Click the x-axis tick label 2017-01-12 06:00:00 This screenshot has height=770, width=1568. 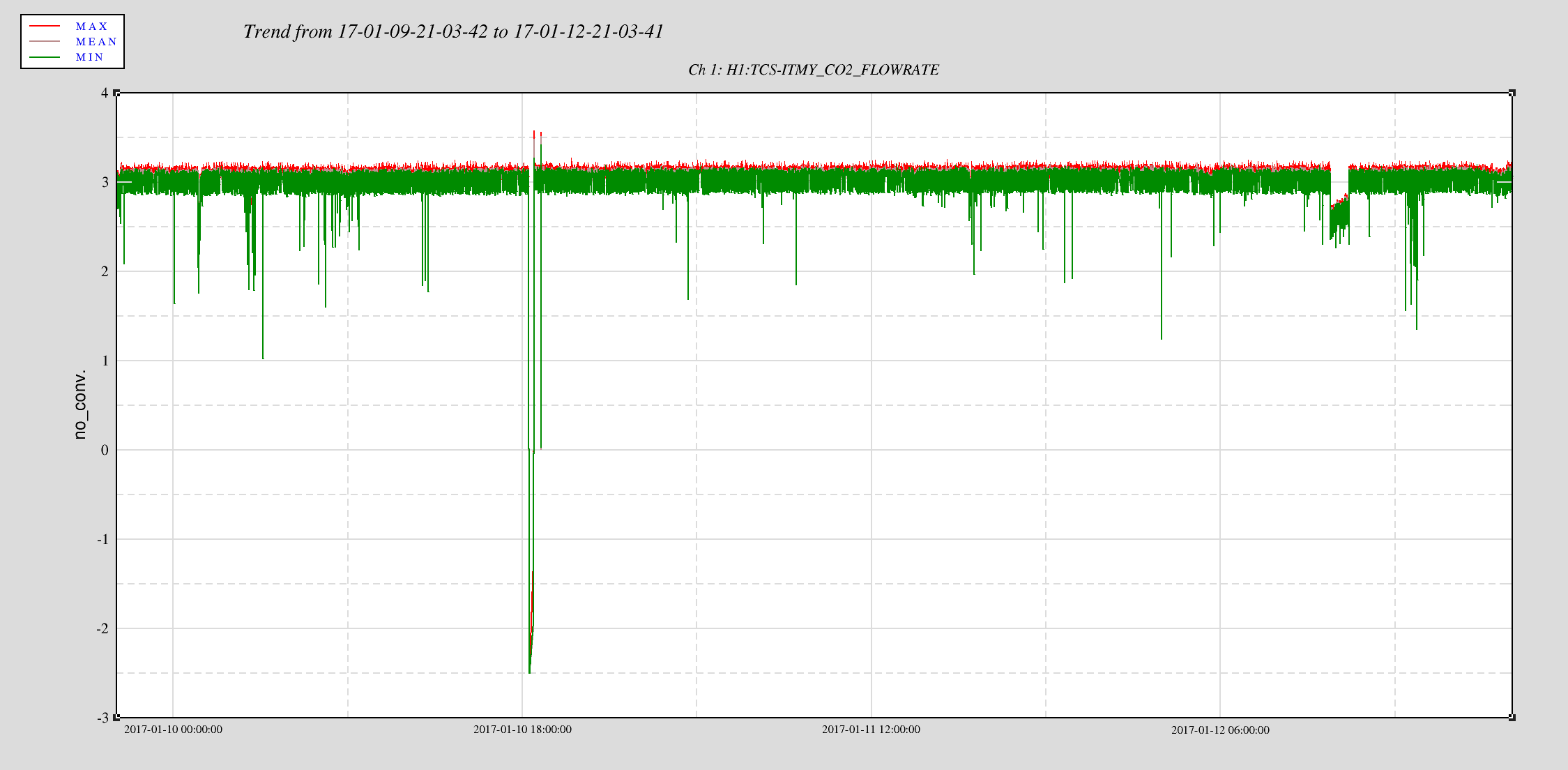click(x=1220, y=730)
